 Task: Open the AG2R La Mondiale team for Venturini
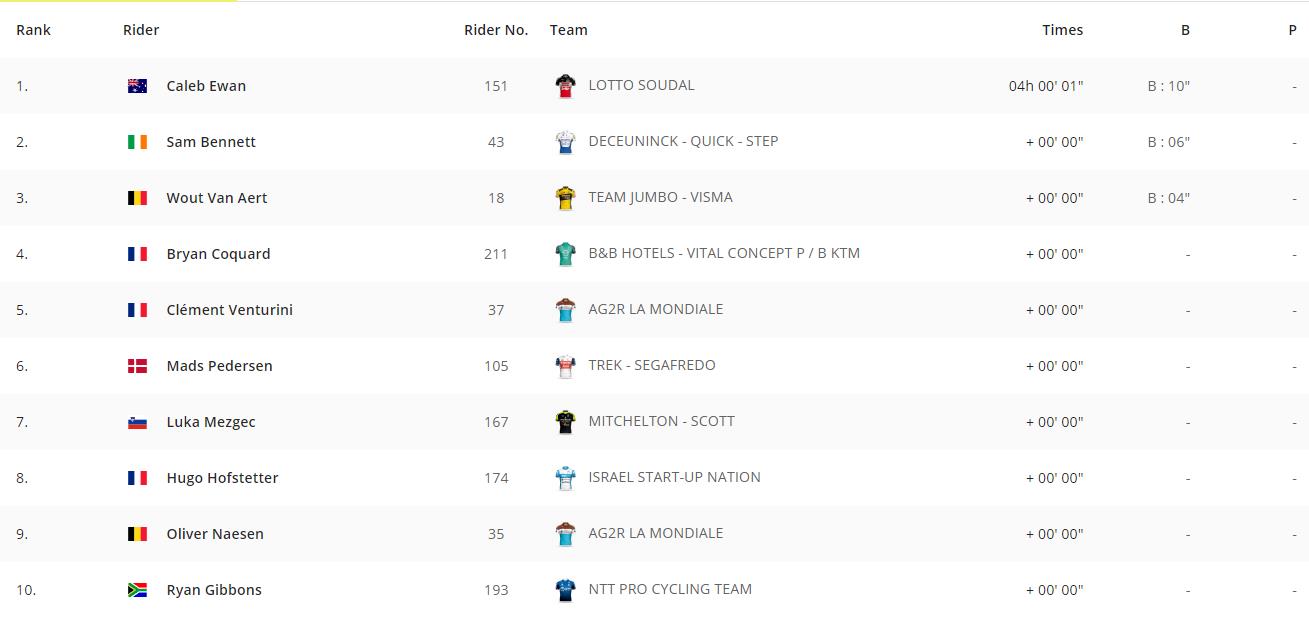tap(655, 309)
